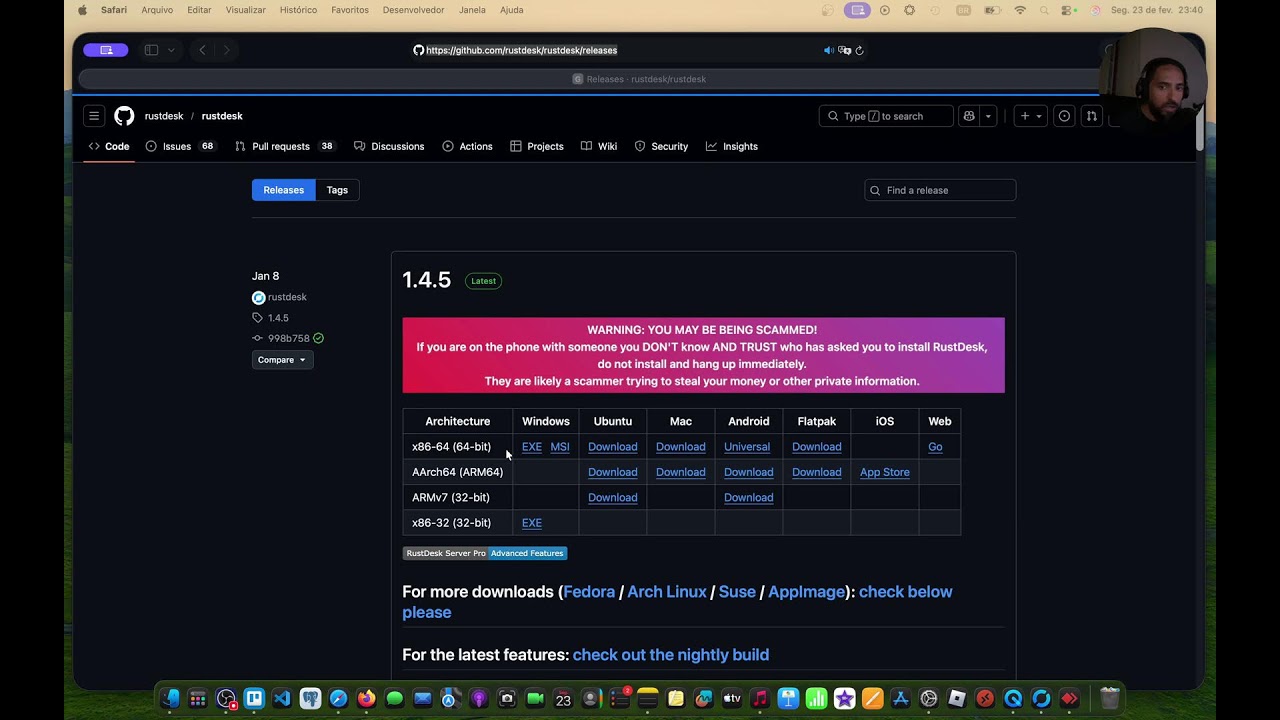
Task: Reload page with Safari refresh icon
Action: pos(859,50)
